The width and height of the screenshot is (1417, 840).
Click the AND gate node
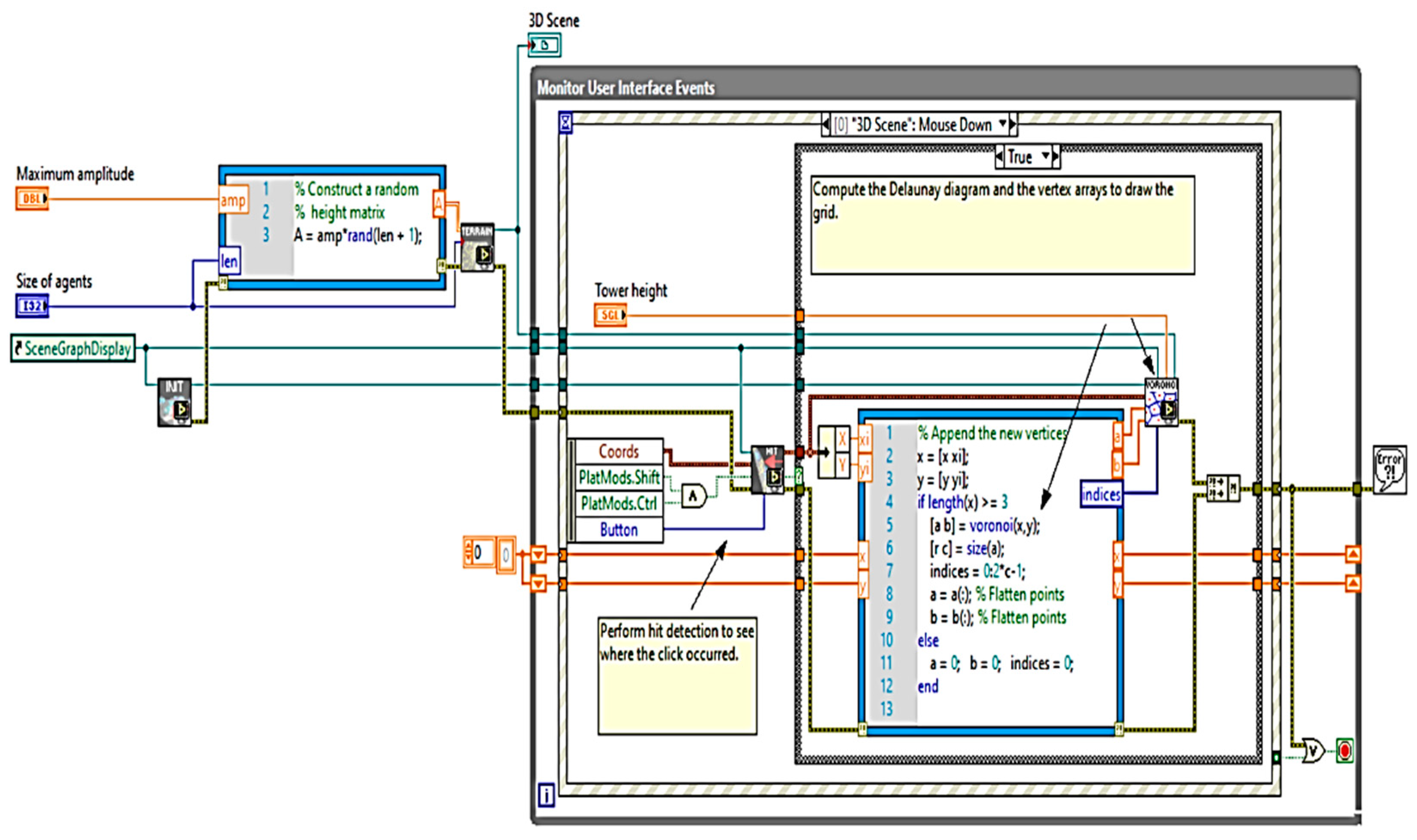[693, 496]
